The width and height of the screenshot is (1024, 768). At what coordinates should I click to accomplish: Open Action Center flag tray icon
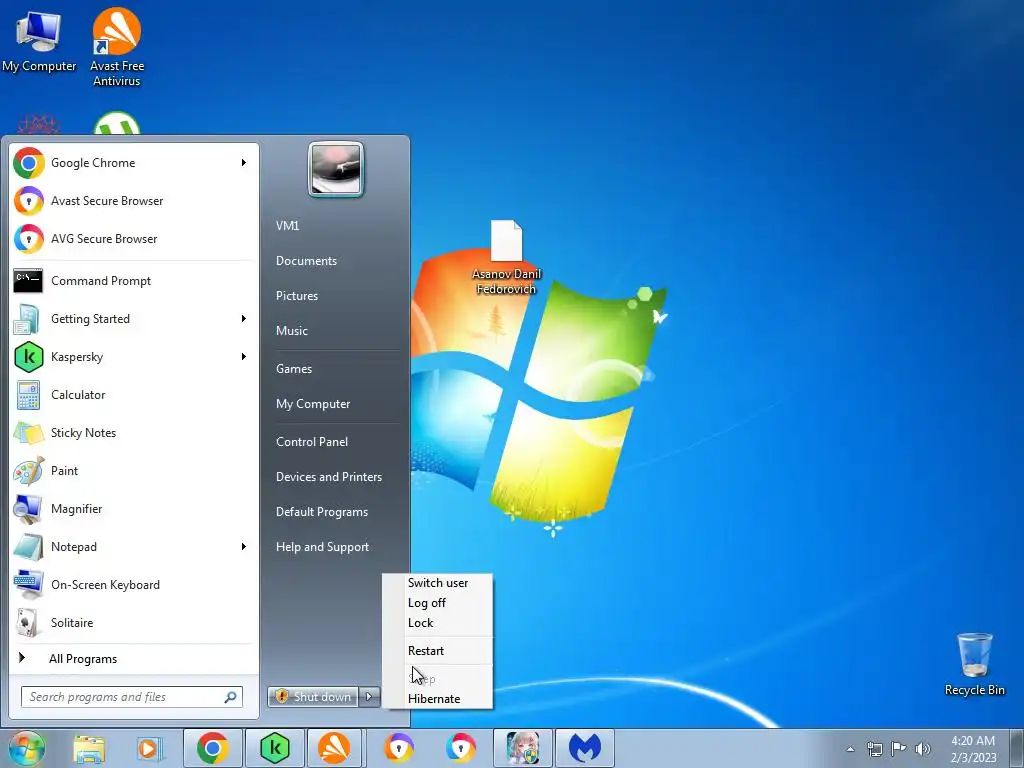click(x=899, y=748)
